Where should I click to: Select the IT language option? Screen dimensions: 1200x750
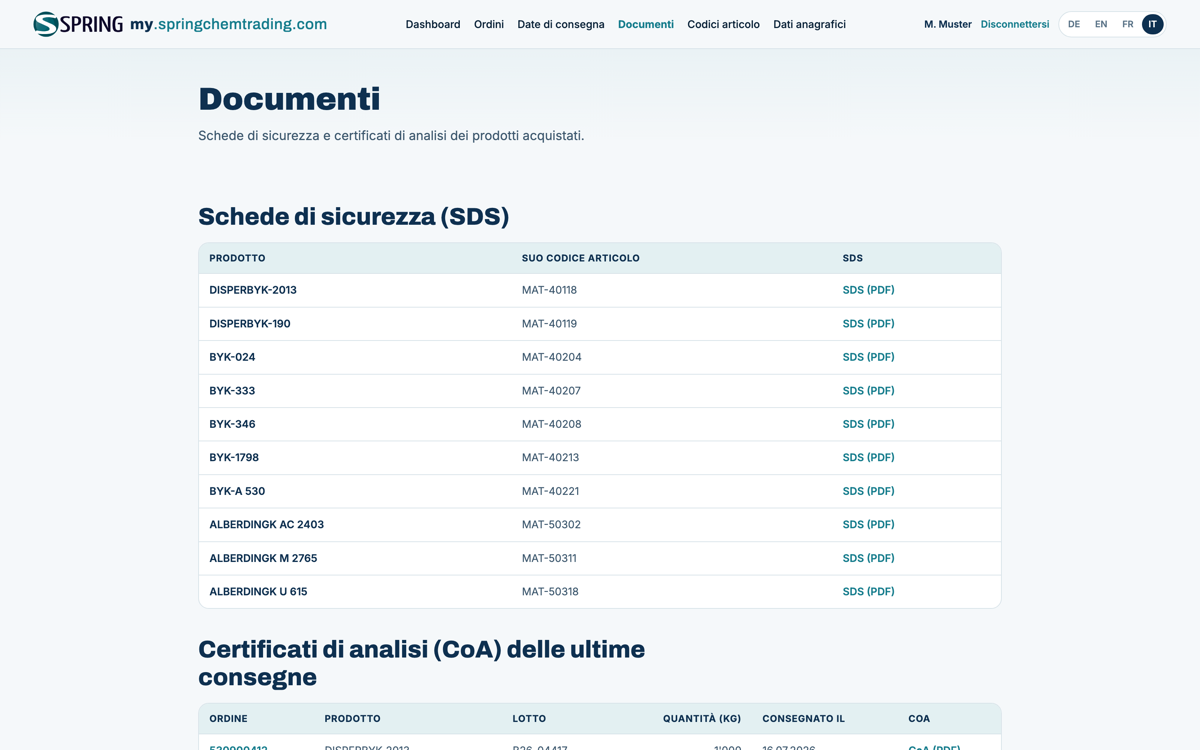tap(1153, 24)
